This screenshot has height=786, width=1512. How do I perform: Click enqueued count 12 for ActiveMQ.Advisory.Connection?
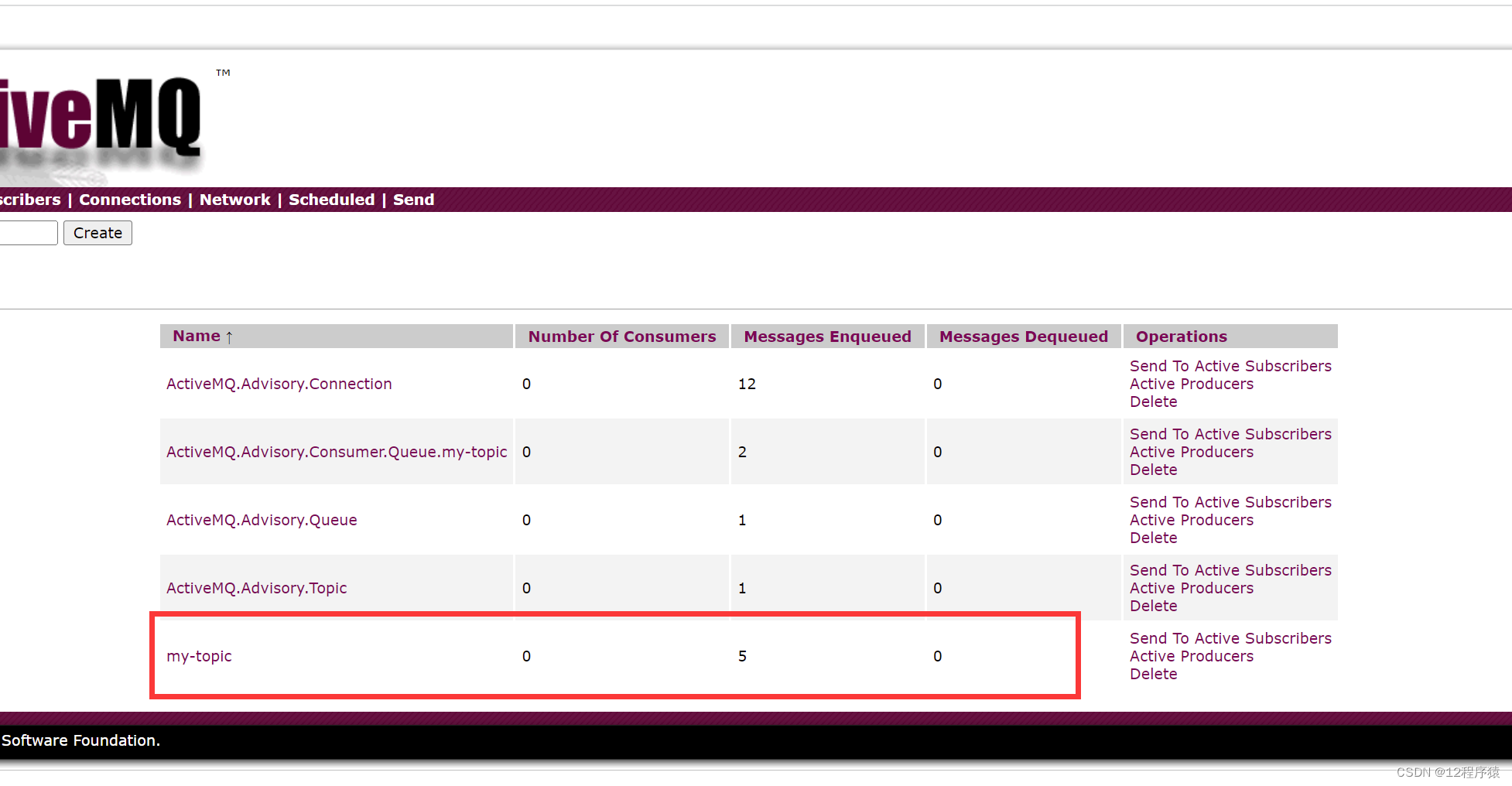(x=747, y=384)
